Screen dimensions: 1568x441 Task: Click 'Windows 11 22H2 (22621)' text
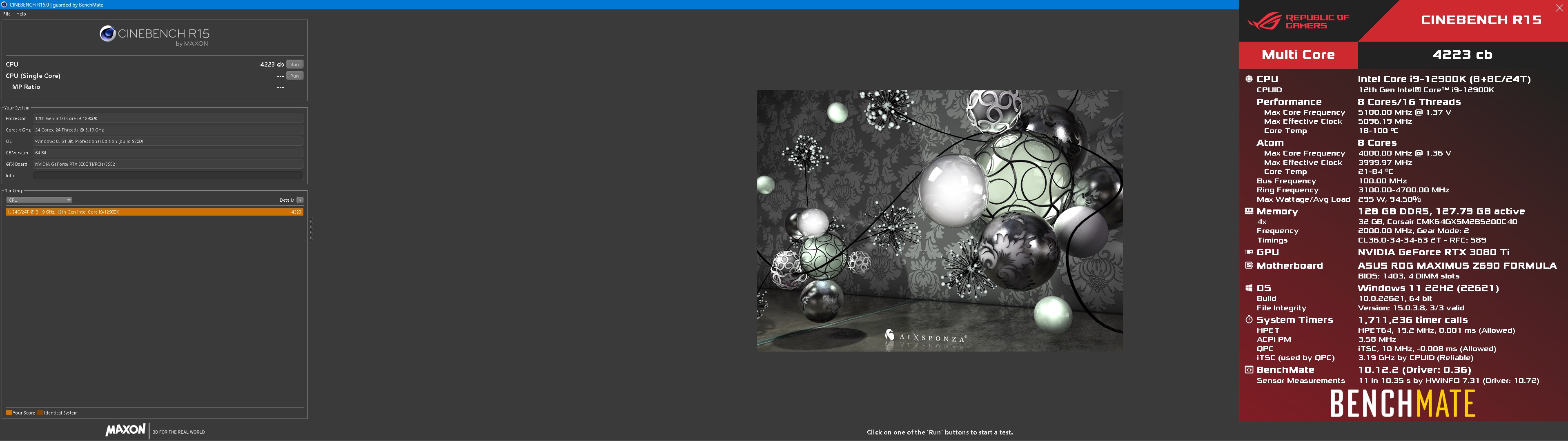tap(1428, 288)
